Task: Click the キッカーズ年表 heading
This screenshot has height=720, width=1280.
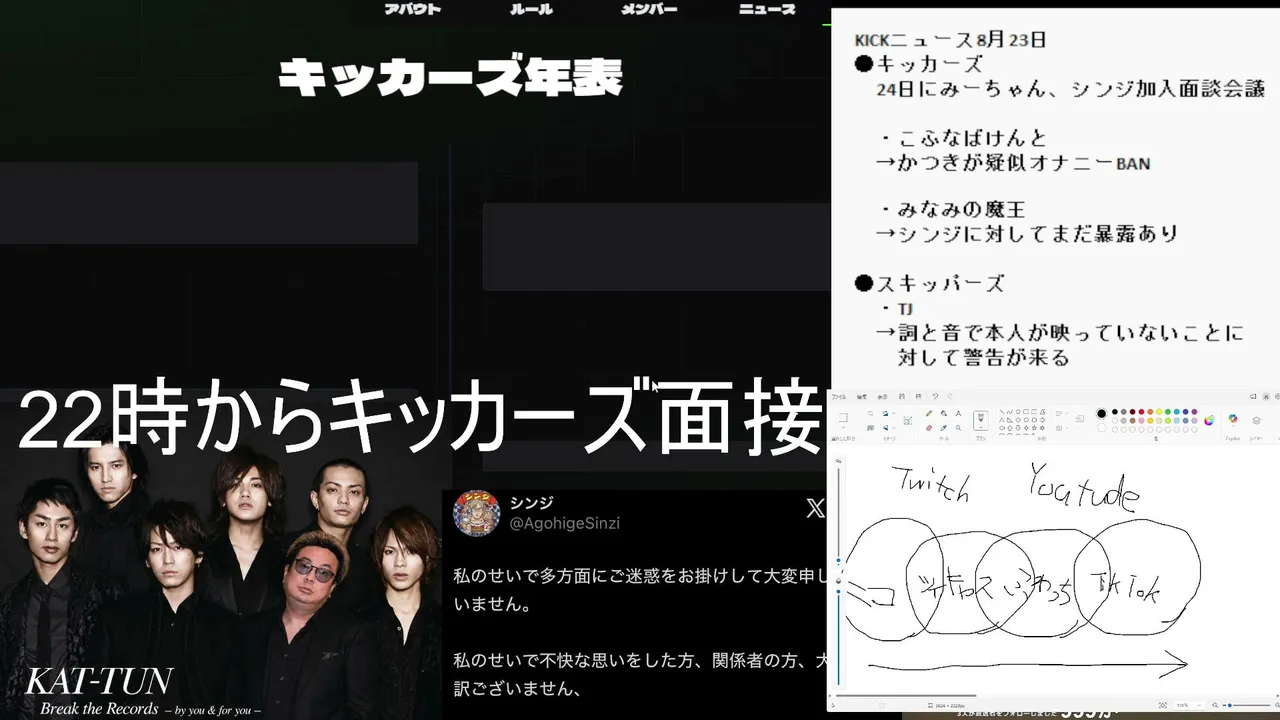Action: 451,77
